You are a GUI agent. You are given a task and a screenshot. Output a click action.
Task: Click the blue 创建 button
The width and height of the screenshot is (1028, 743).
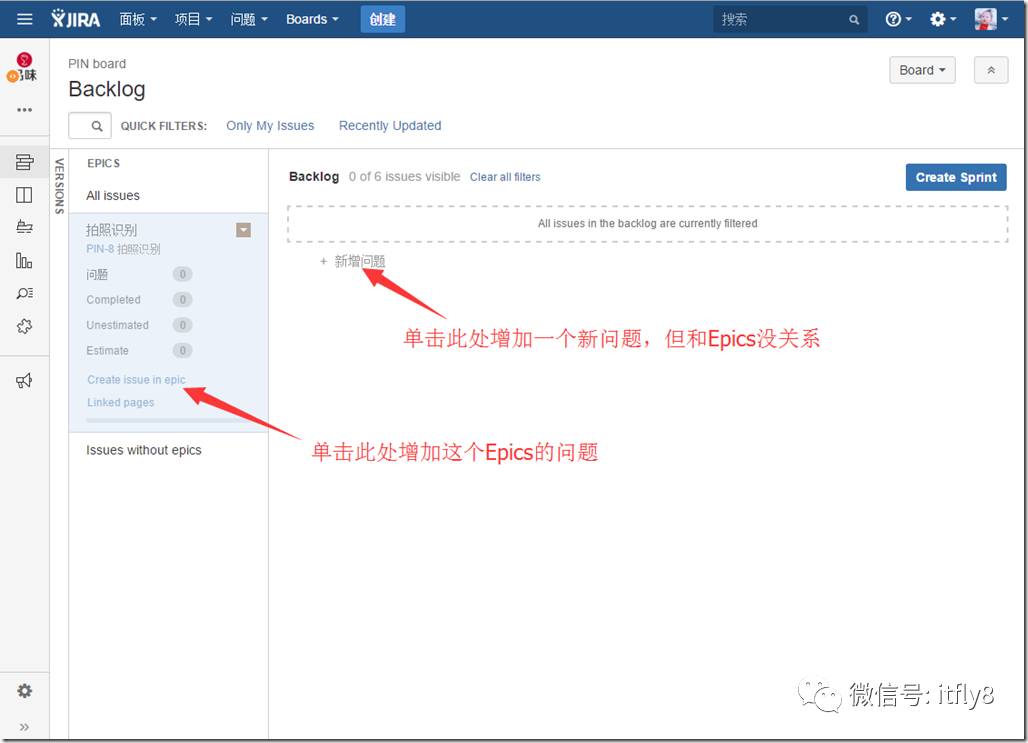pos(383,19)
